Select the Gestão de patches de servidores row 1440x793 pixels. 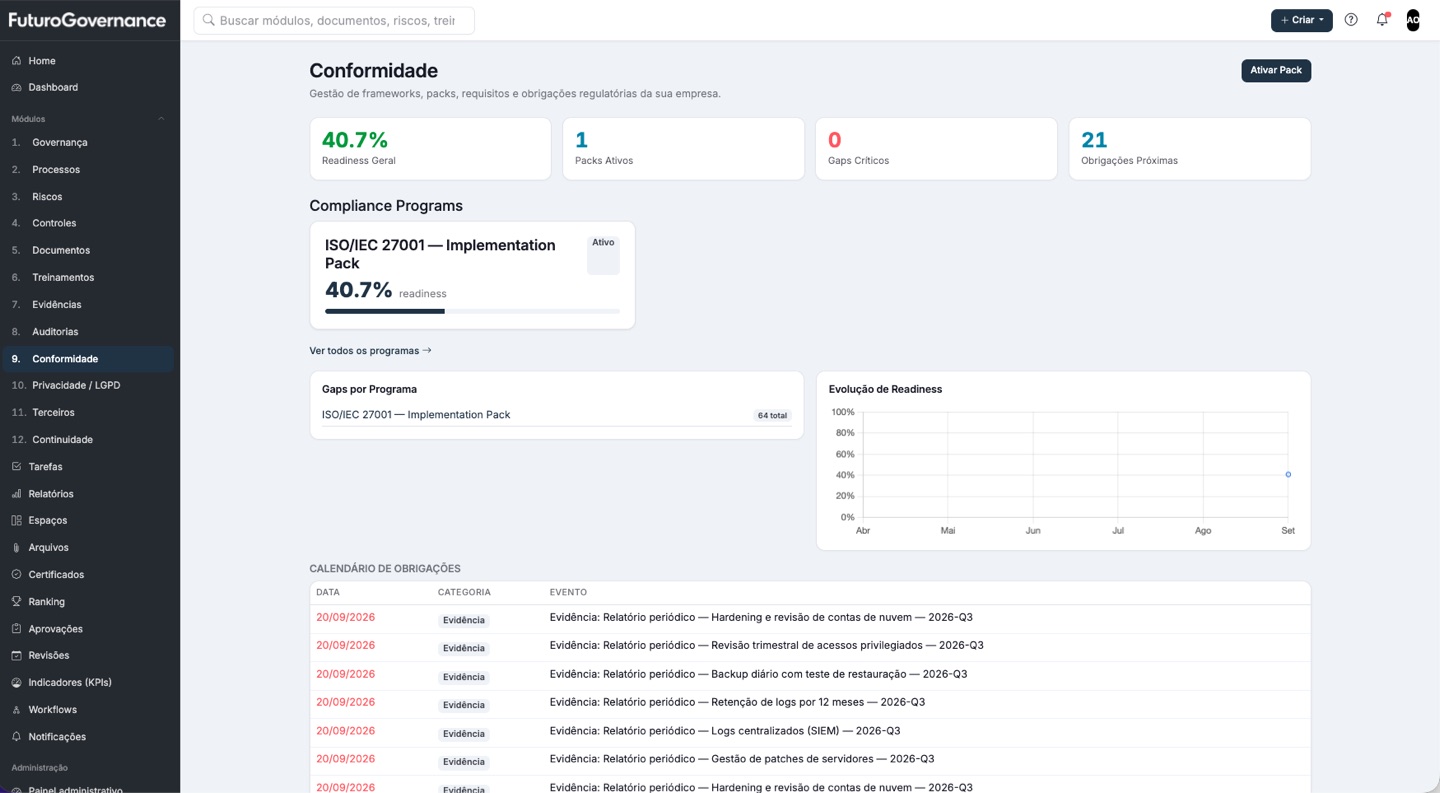(x=810, y=760)
